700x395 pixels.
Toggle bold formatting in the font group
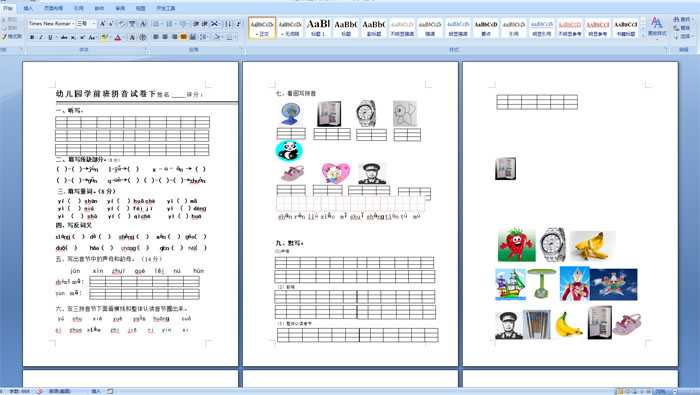coord(32,37)
